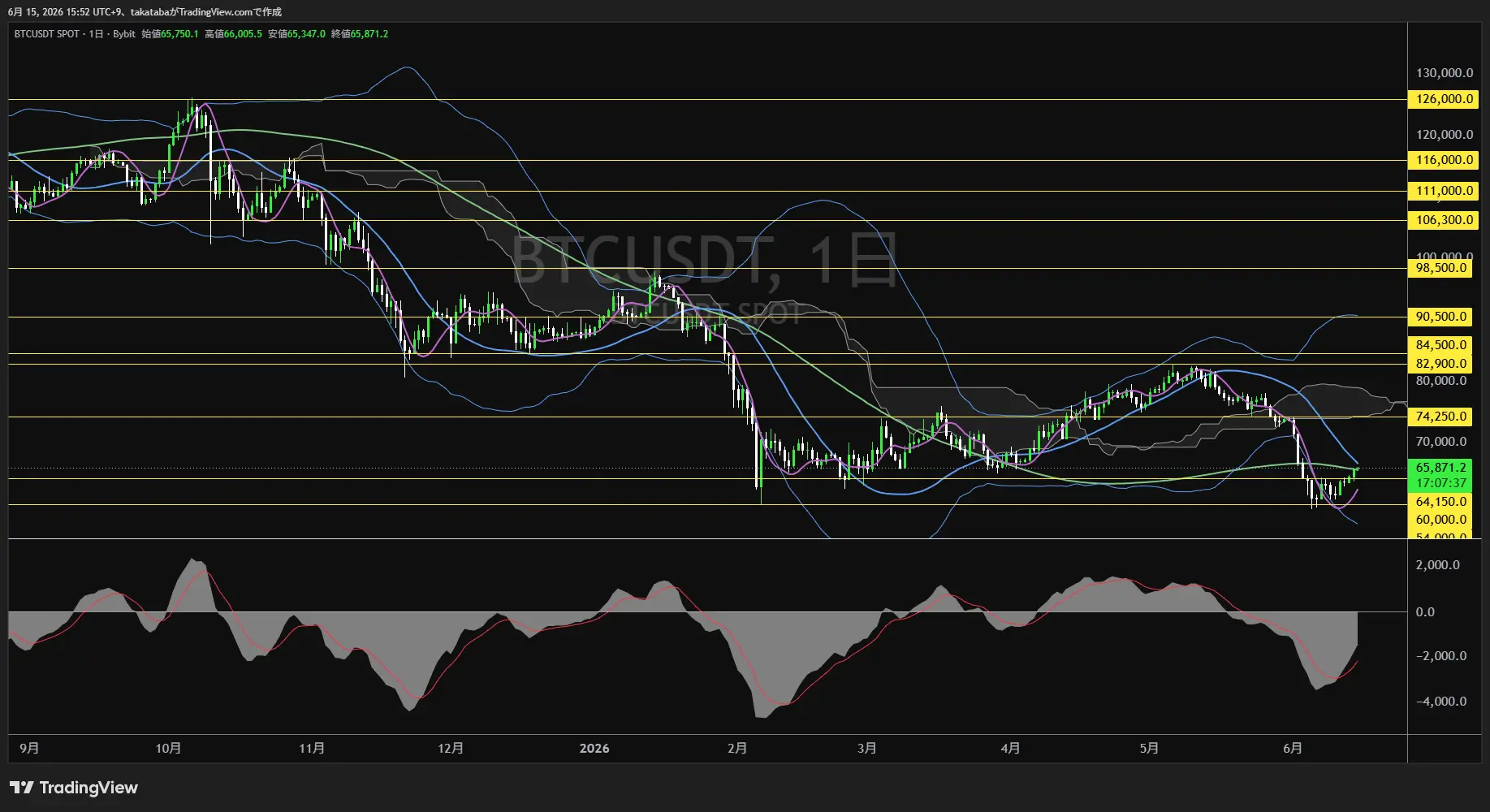Screen dimensions: 1490x812
Task: Select the 64,150.0 yellow price label
Action: [x=1441, y=502]
